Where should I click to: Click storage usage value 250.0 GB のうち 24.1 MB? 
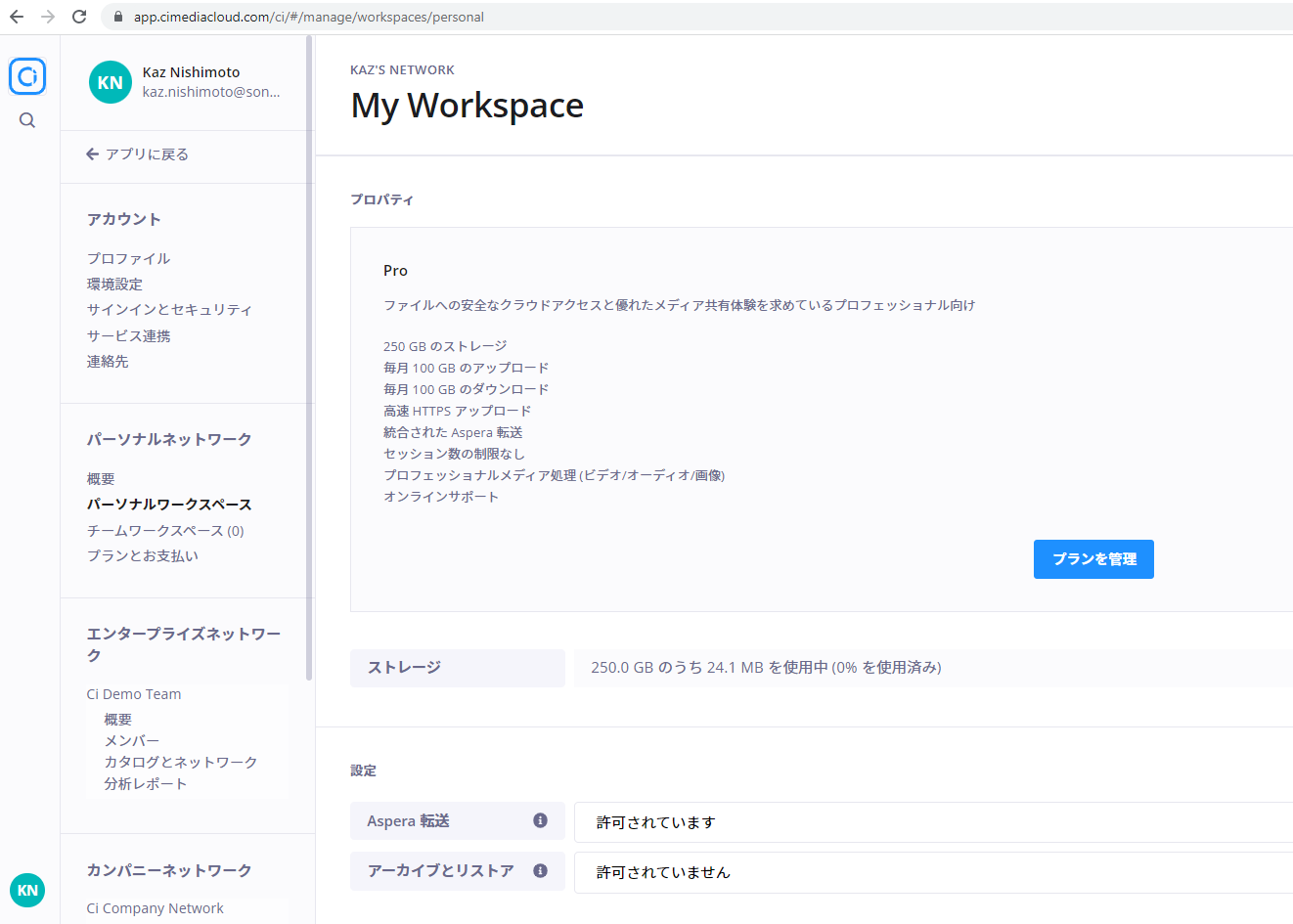tap(766, 668)
